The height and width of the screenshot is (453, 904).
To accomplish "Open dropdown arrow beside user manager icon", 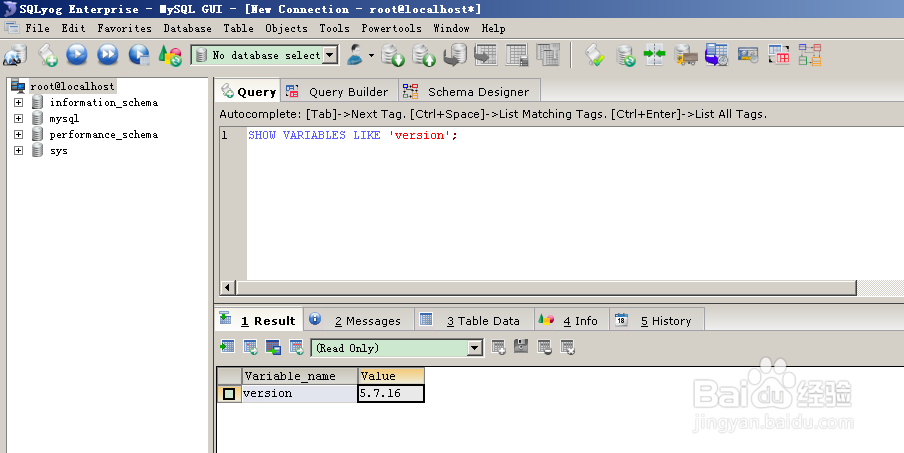I will click(371, 56).
